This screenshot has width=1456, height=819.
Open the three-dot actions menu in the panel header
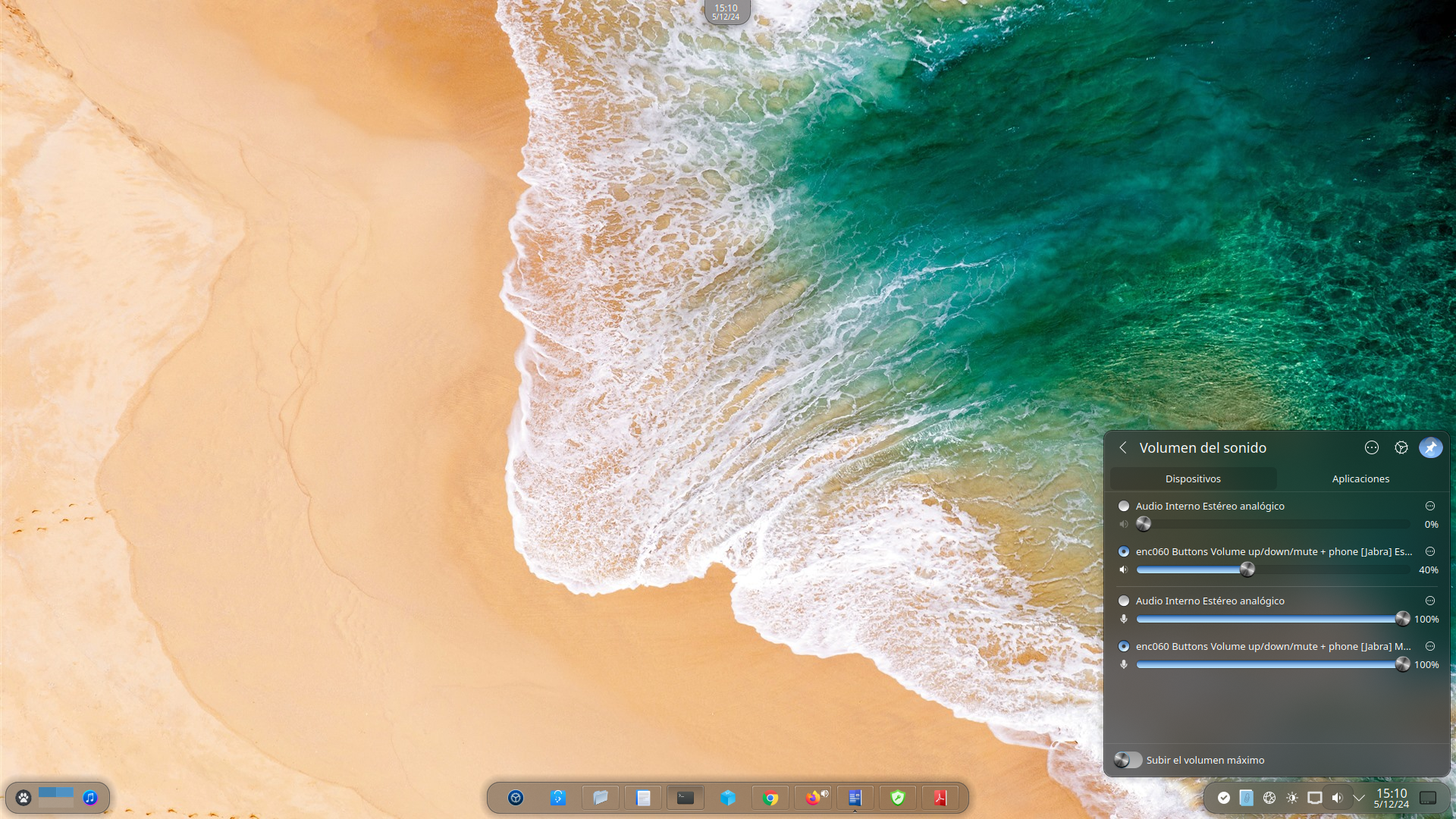pos(1371,447)
